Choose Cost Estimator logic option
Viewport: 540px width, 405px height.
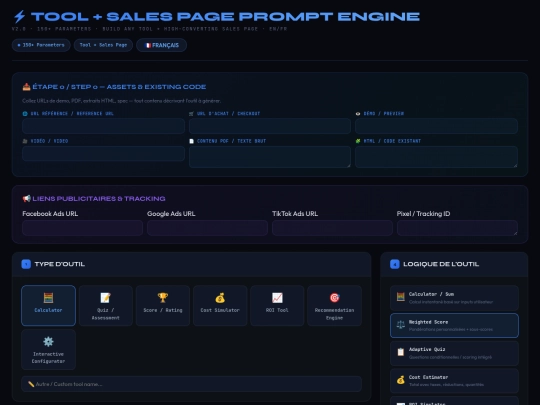[x=454, y=381]
